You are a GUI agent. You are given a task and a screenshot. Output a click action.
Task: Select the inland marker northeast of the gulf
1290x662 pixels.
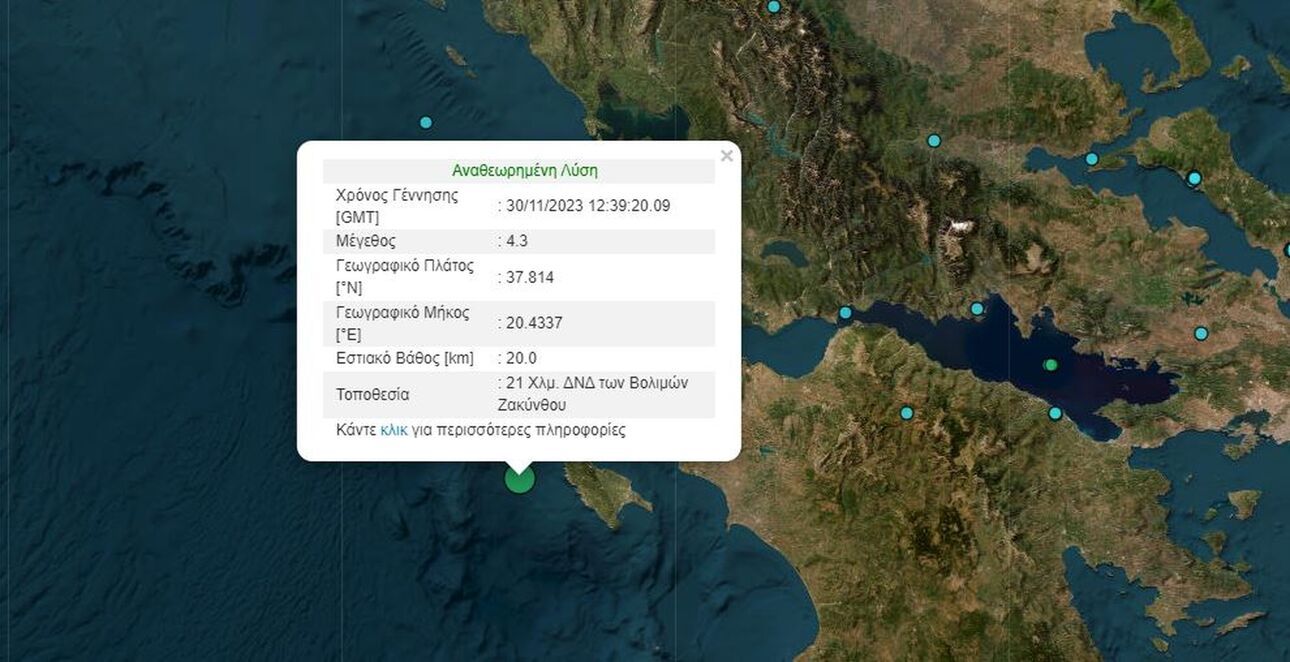1201,333
